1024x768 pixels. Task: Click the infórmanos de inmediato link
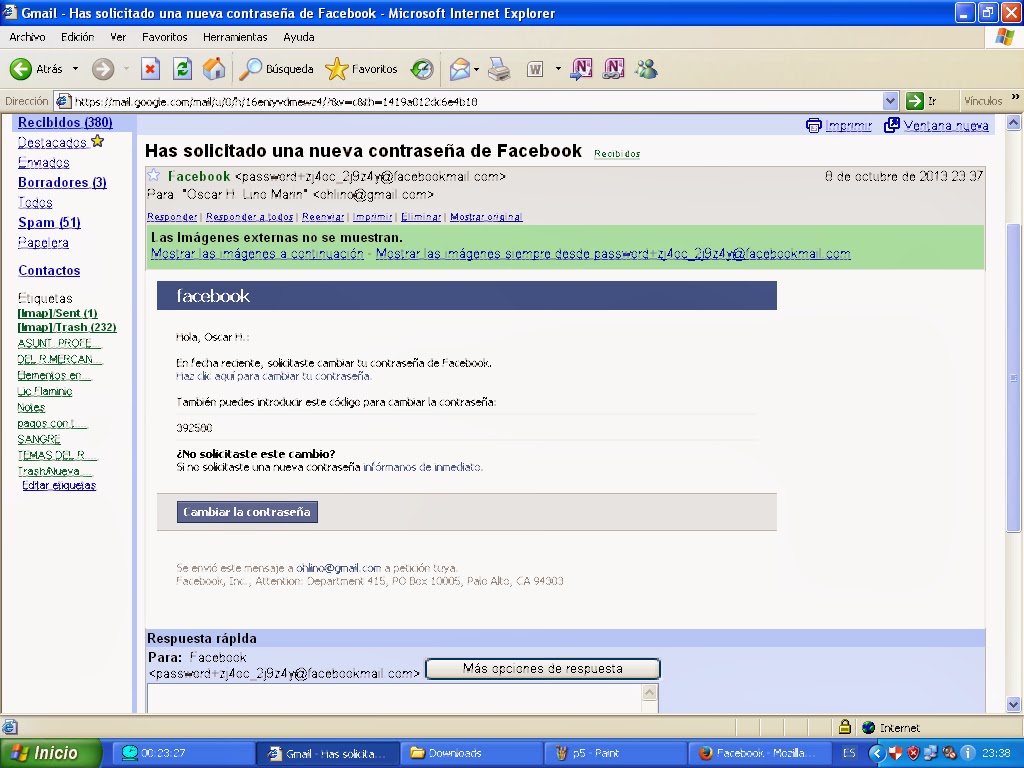coord(422,467)
